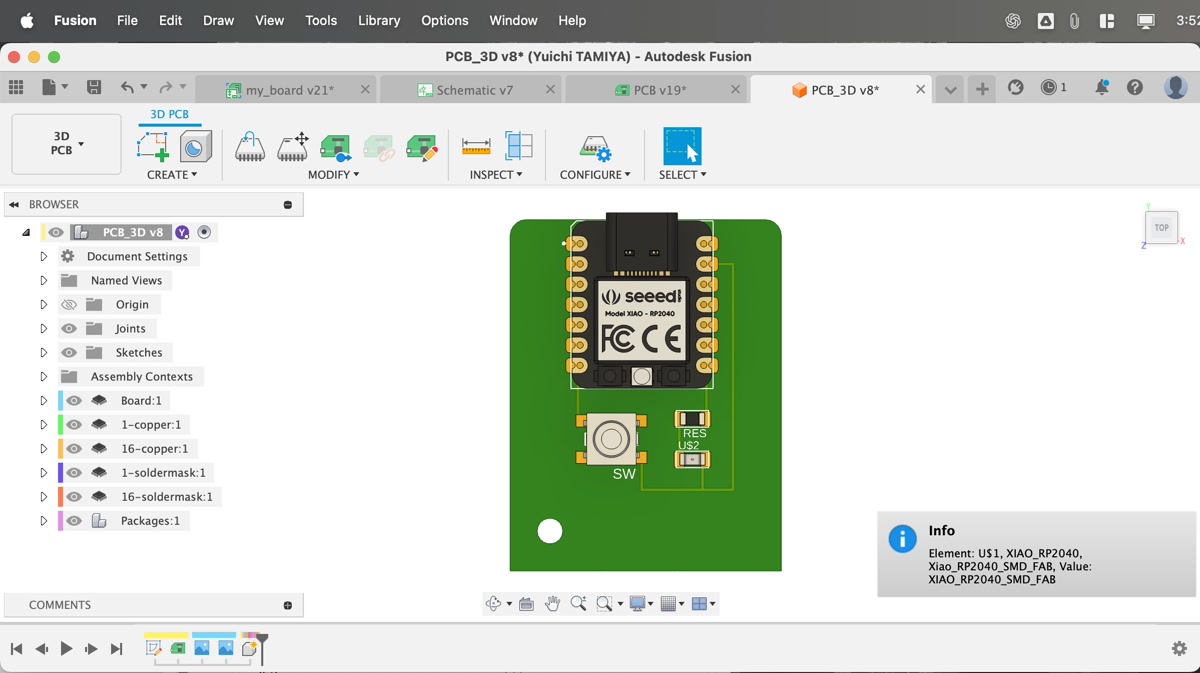
Task: Open the CREATE dropdown menu
Action: [x=172, y=174]
